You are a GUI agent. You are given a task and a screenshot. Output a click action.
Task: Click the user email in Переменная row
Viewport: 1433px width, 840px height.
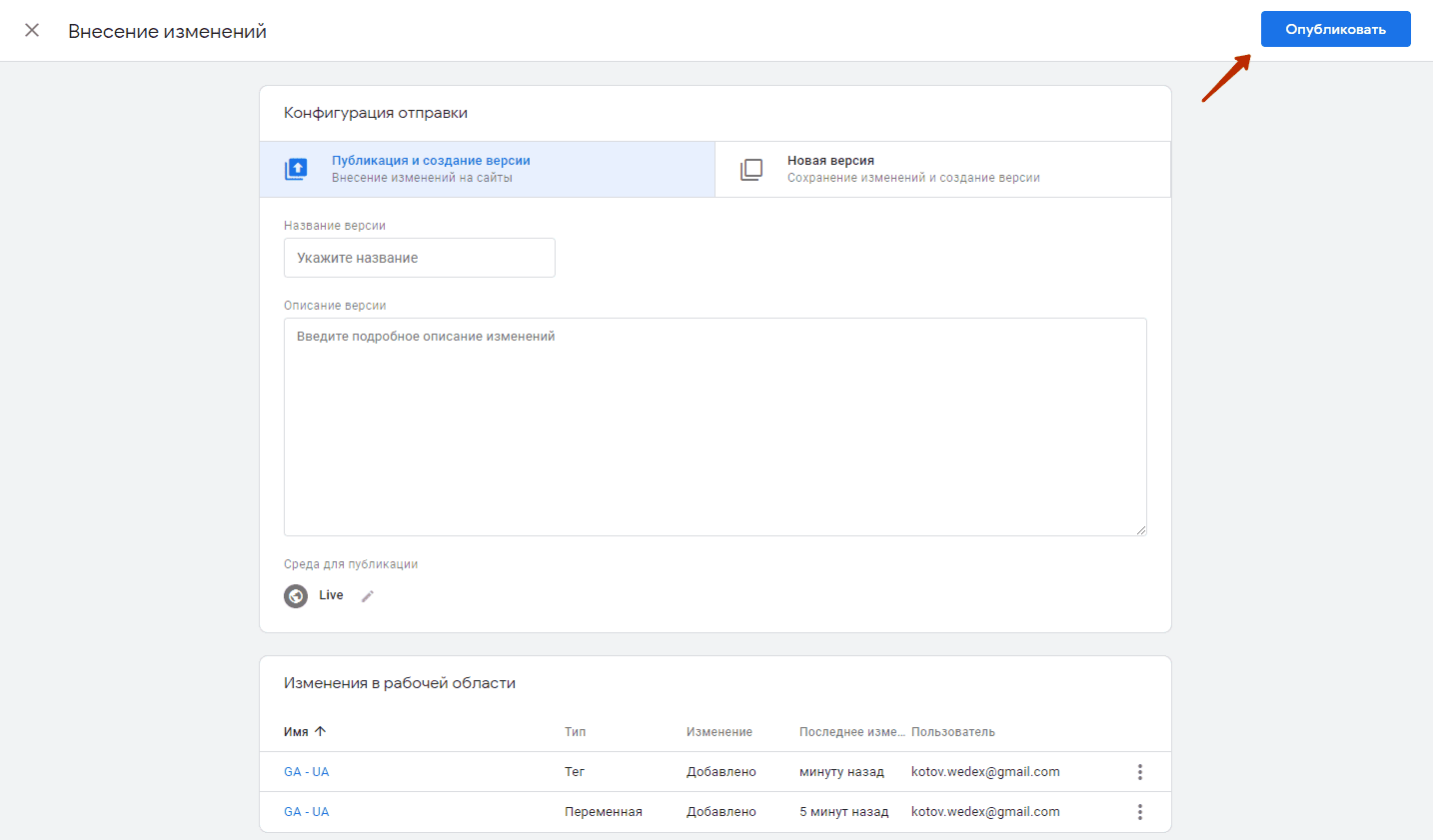tap(985, 812)
